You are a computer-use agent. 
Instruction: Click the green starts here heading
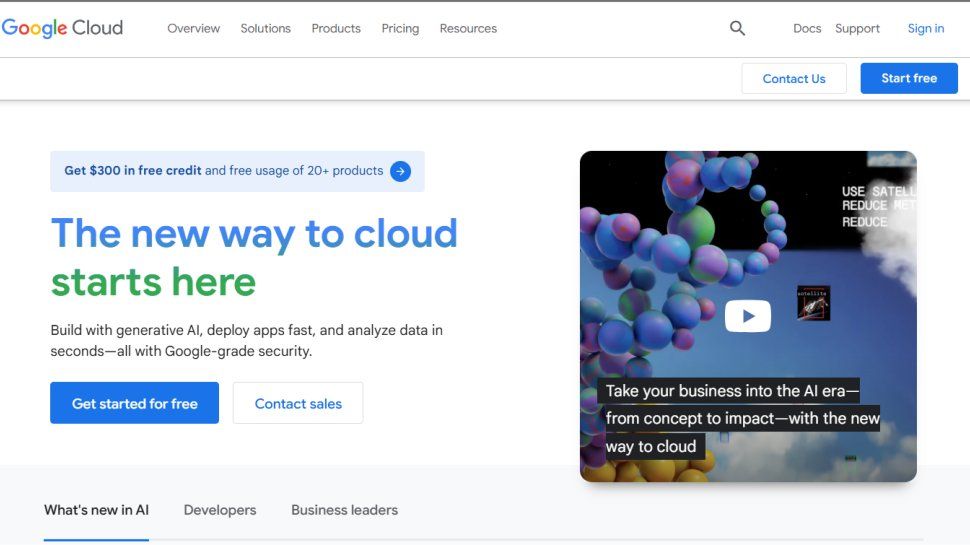(x=153, y=282)
